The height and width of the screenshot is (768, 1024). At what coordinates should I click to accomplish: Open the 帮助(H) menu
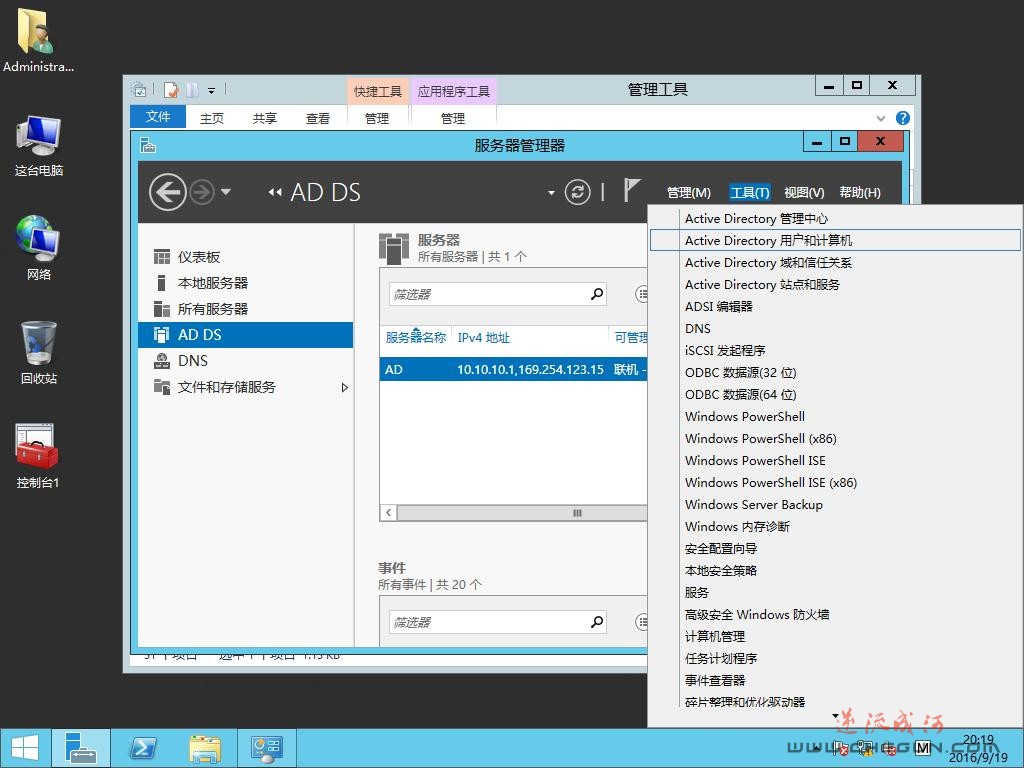[x=859, y=193]
